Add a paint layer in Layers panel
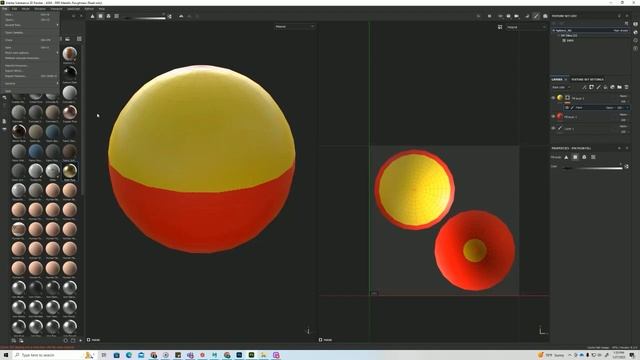The width and height of the screenshot is (640, 360). 598,87
